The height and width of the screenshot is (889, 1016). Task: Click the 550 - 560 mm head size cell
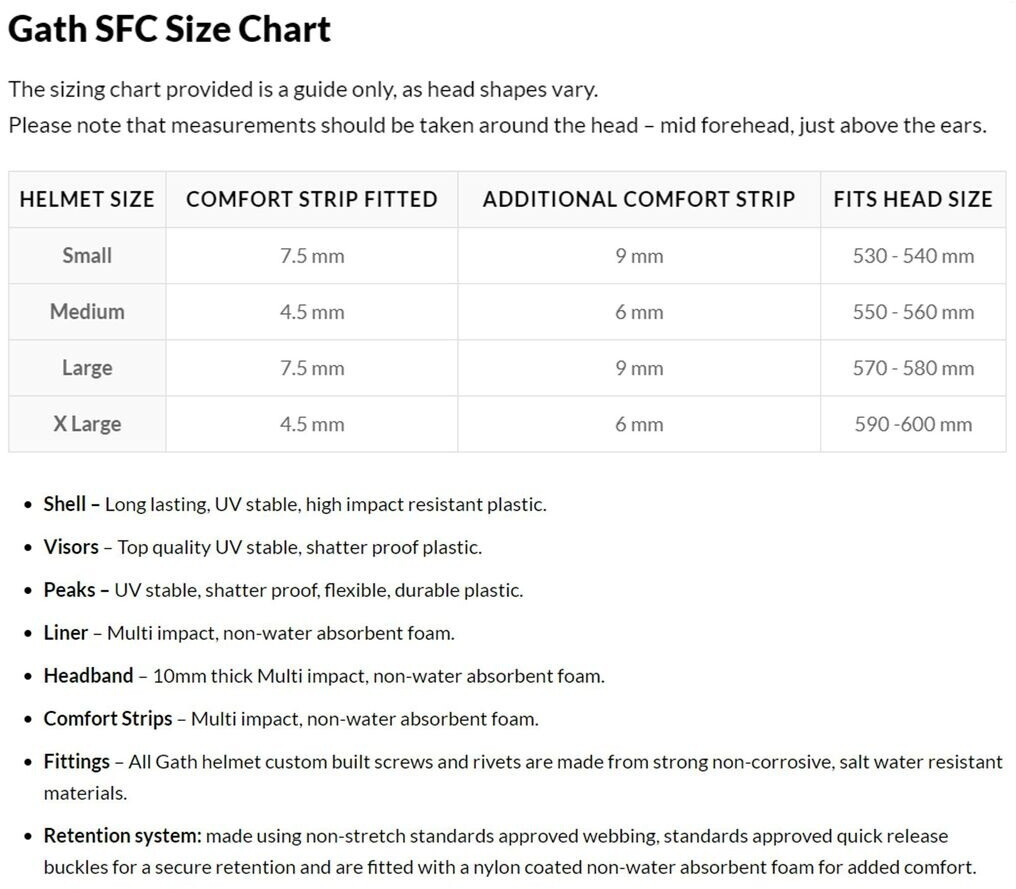point(913,312)
